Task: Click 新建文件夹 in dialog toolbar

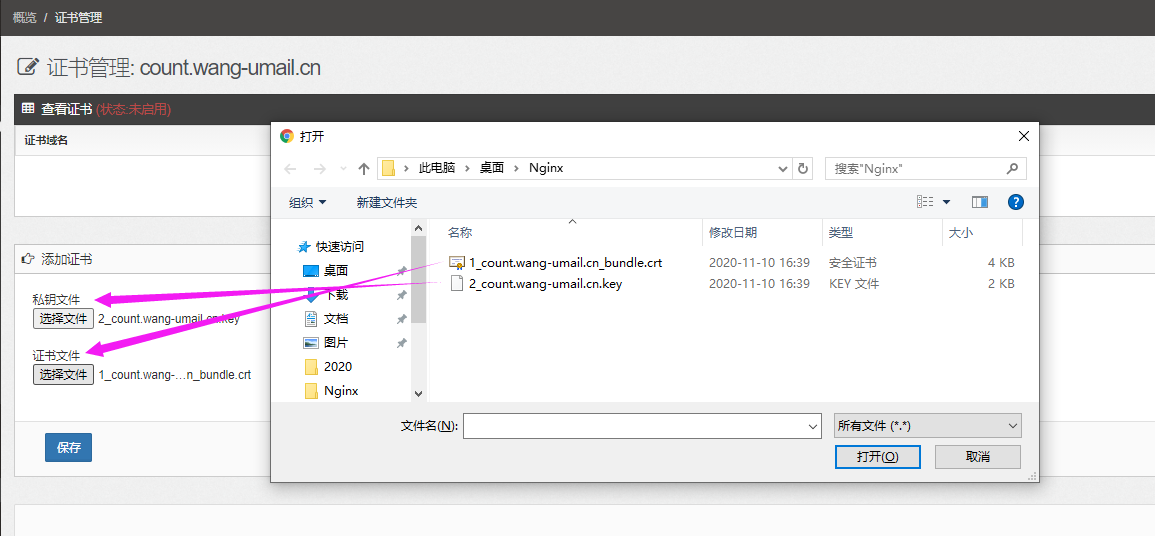Action: 386,203
